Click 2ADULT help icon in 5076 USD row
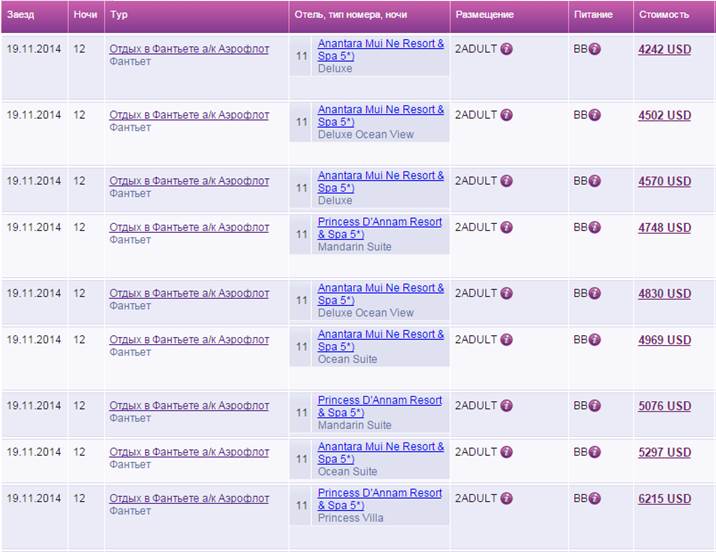Screen dimensions: 716x552 tap(506, 406)
